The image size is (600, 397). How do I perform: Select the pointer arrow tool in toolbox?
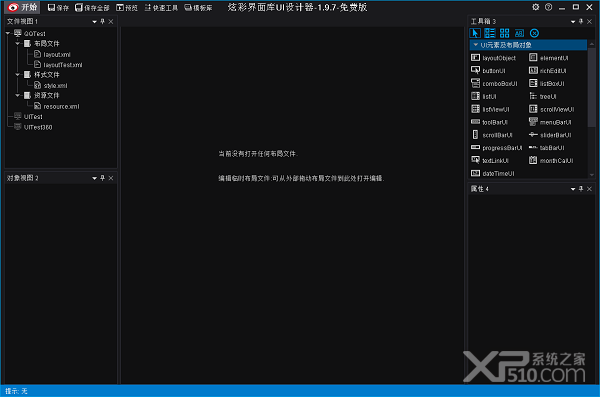point(475,33)
